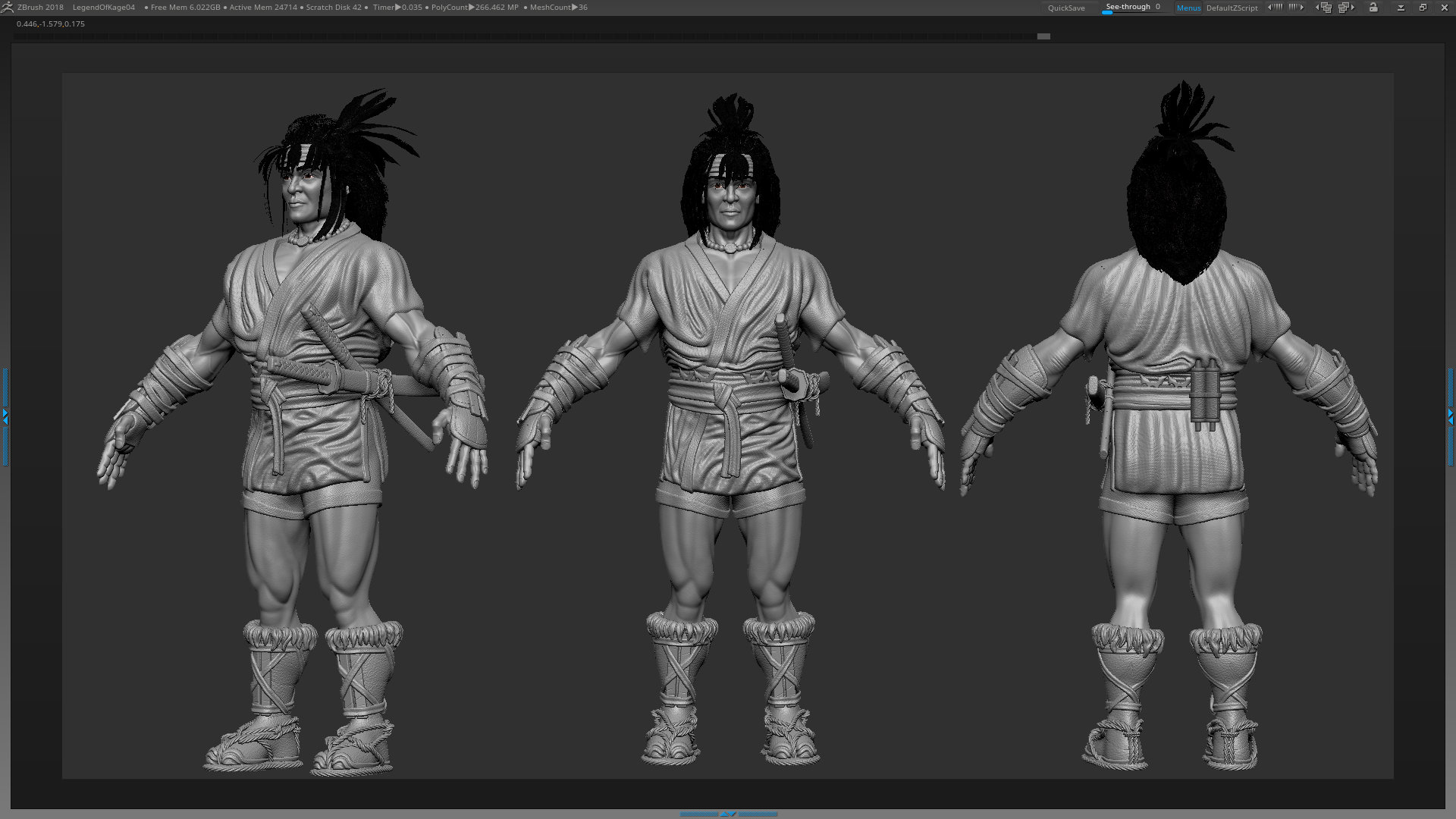The width and height of the screenshot is (1456, 819).
Task: Click the 'Scratch Disk 42' readout
Action: coord(334,8)
